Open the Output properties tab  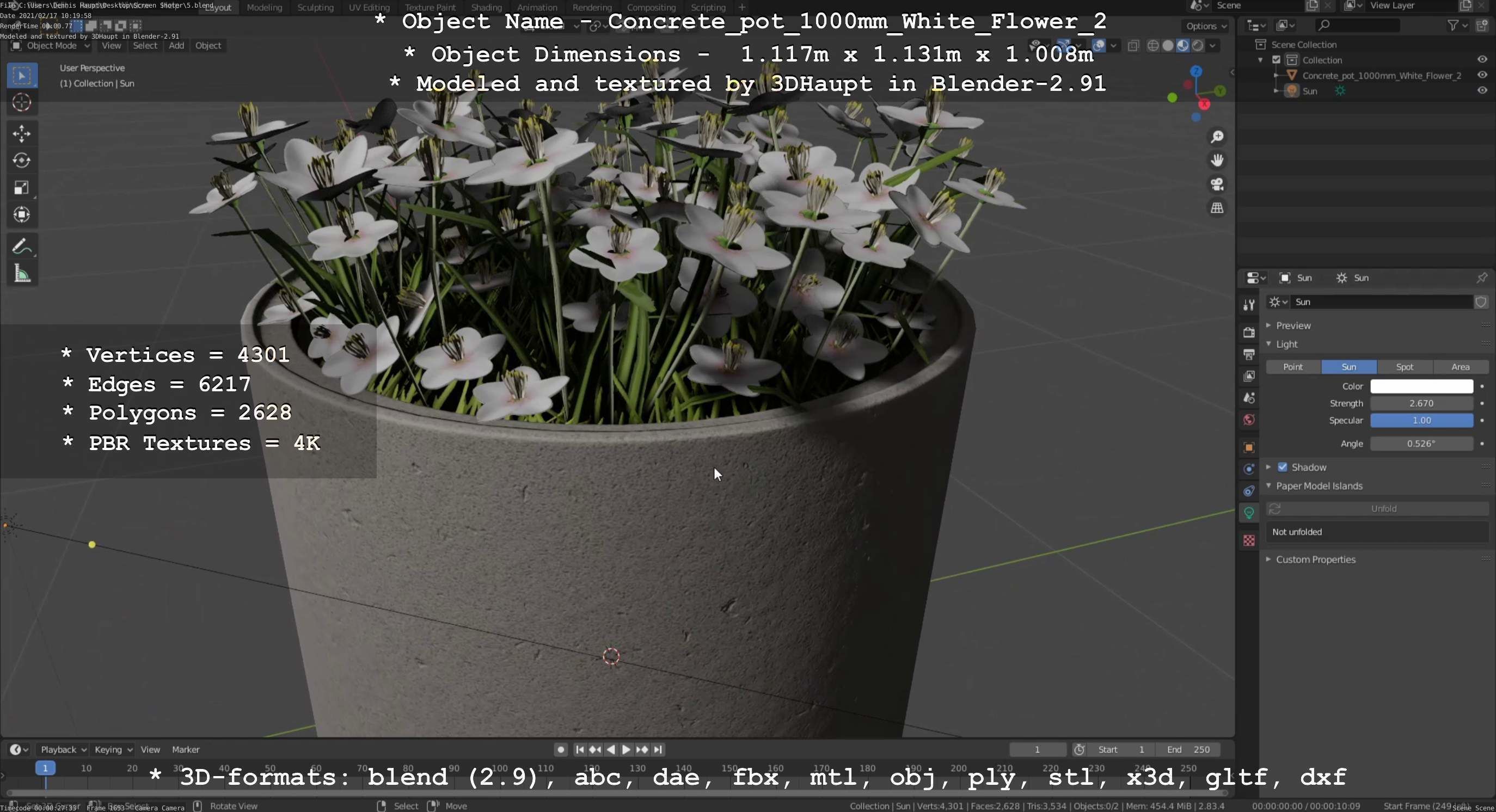[1249, 354]
